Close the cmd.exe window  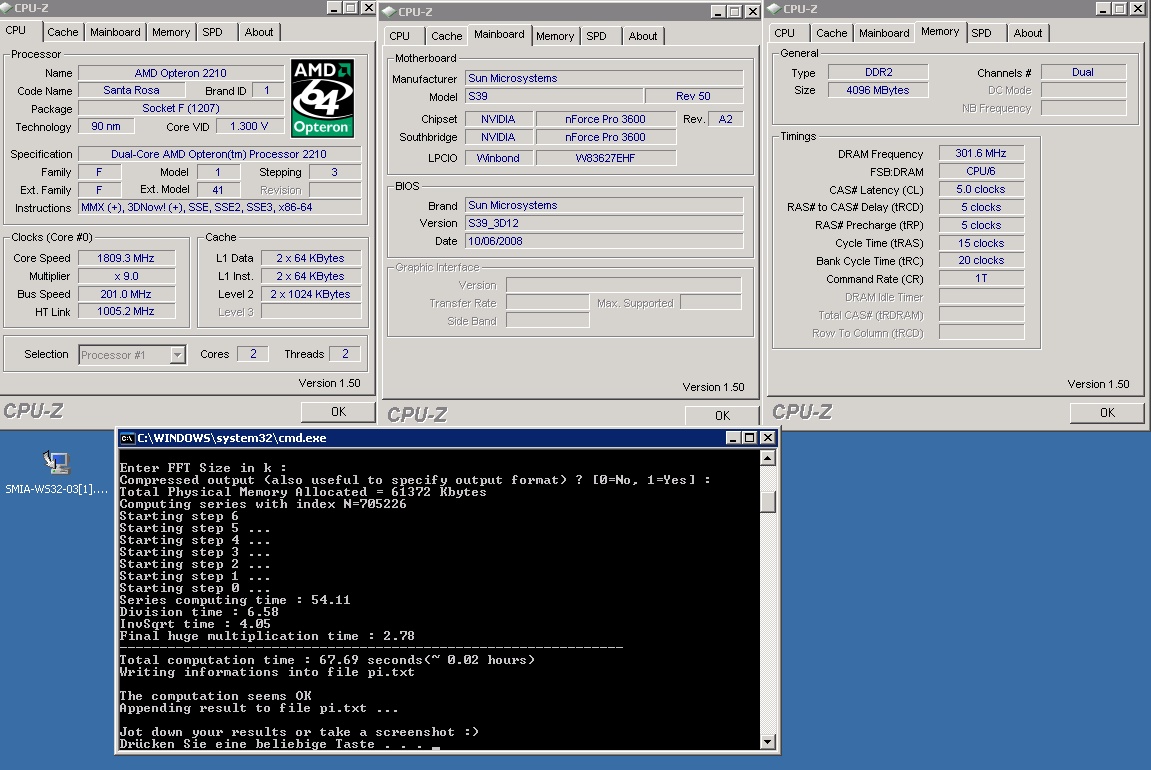pos(767,437)
